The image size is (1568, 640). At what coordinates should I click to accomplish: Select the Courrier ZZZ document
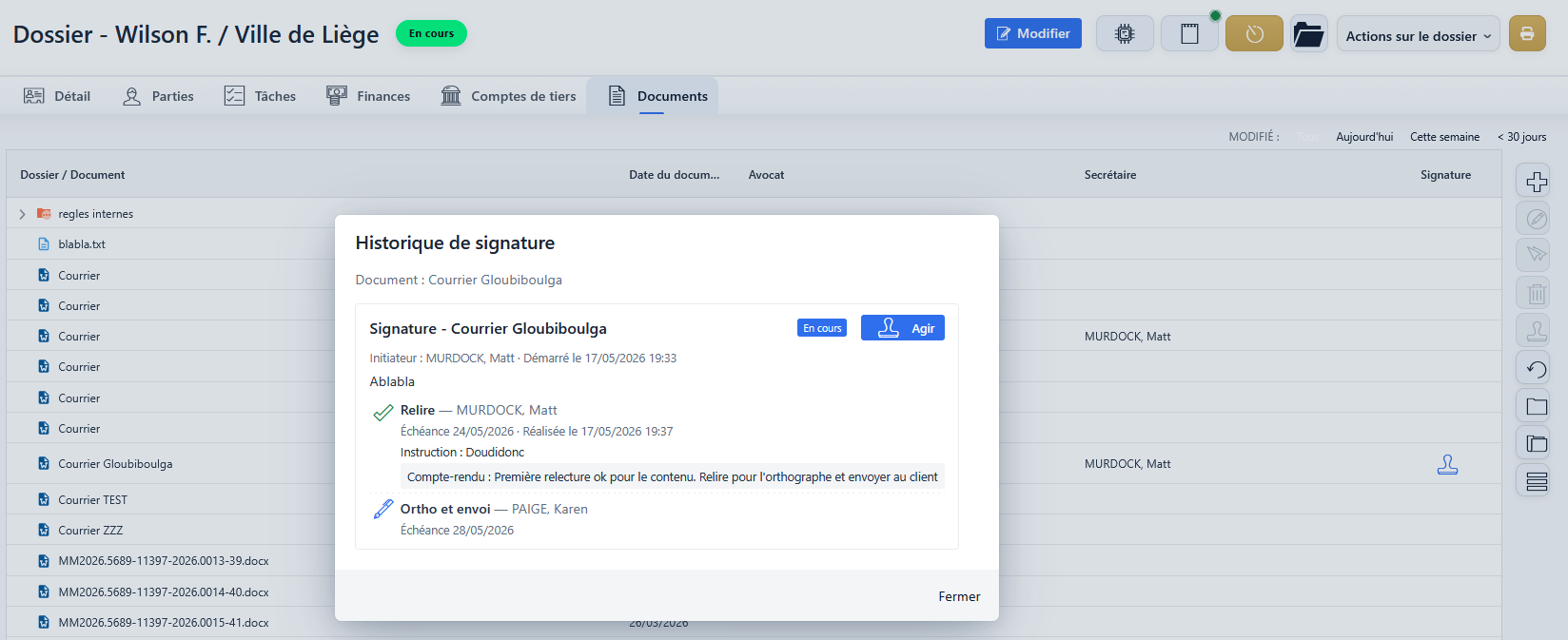(90, 531)
